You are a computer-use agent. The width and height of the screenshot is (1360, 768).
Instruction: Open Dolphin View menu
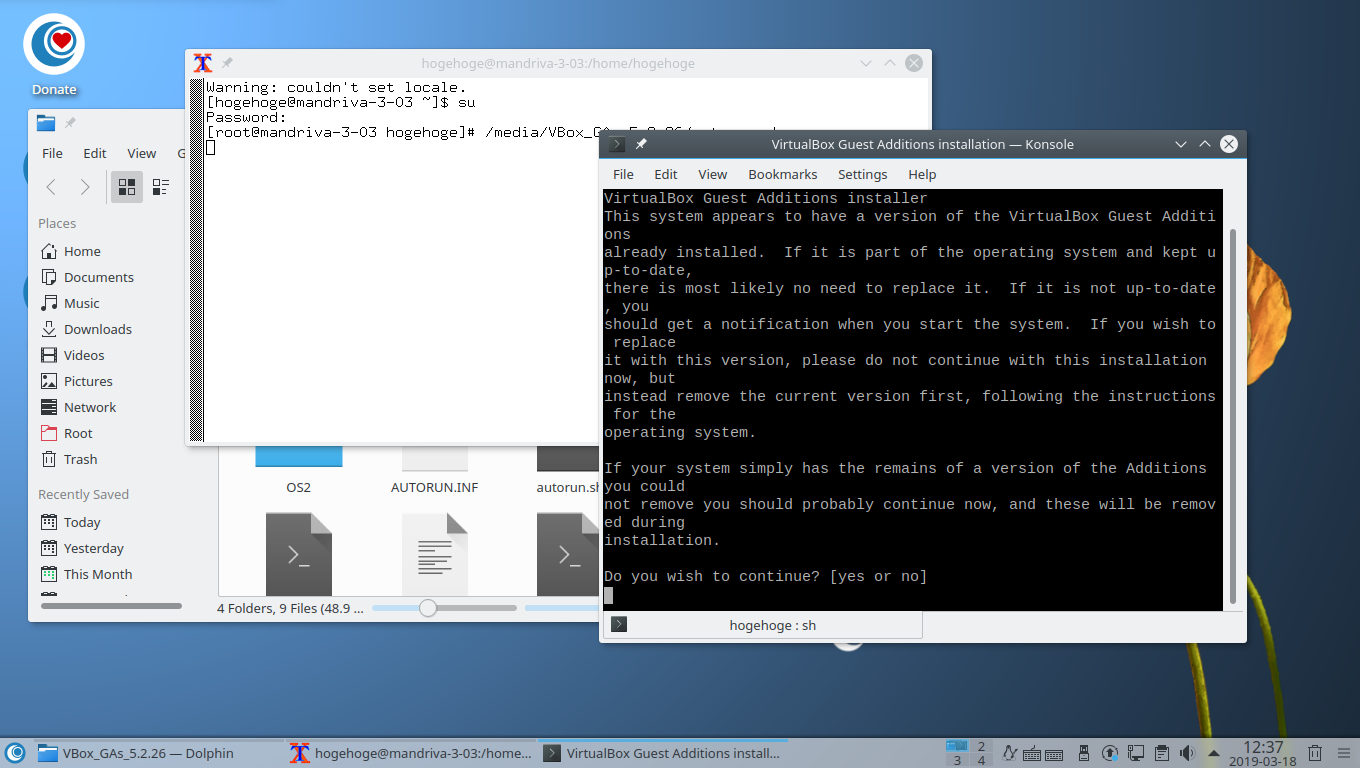141,153
